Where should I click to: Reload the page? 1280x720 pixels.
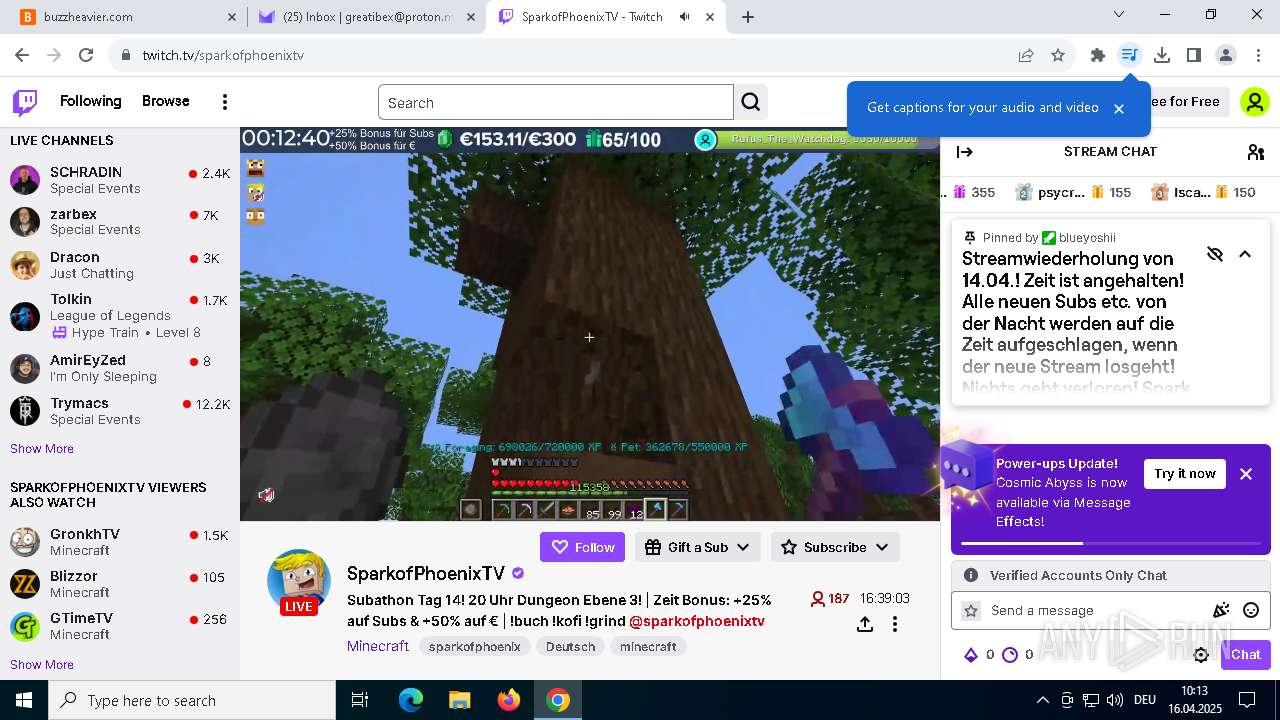(86, 55)
